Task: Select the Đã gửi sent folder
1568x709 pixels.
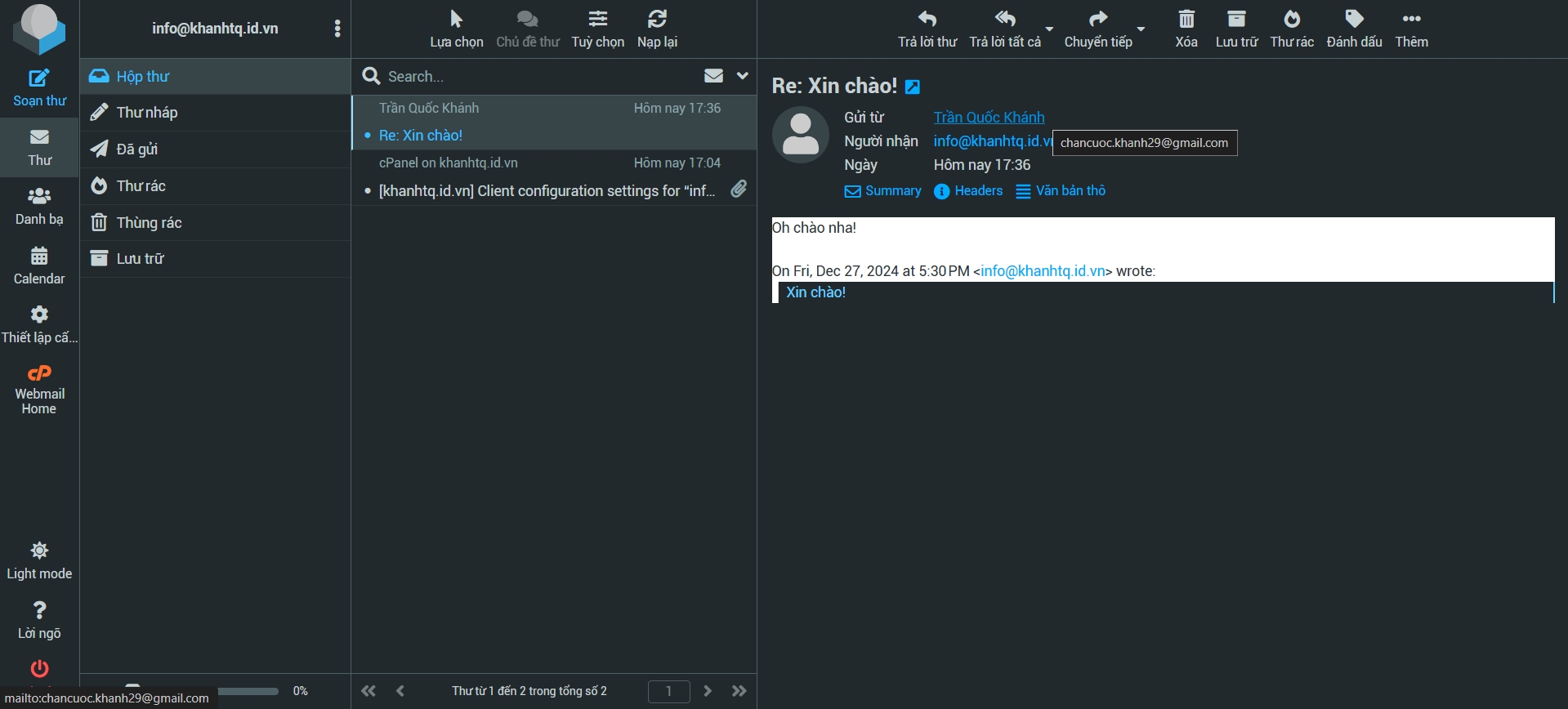Action: [137, 149]
